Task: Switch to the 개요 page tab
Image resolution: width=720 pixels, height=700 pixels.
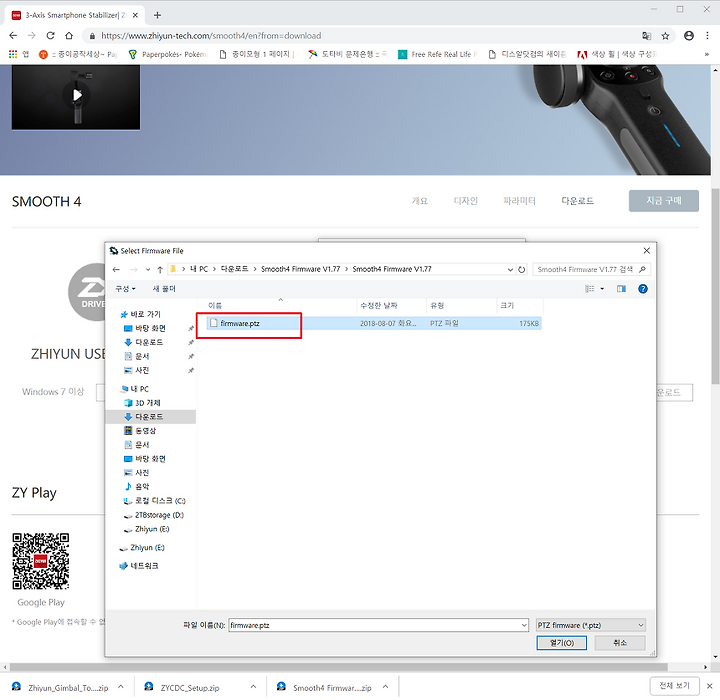Action: coord(420,201)
